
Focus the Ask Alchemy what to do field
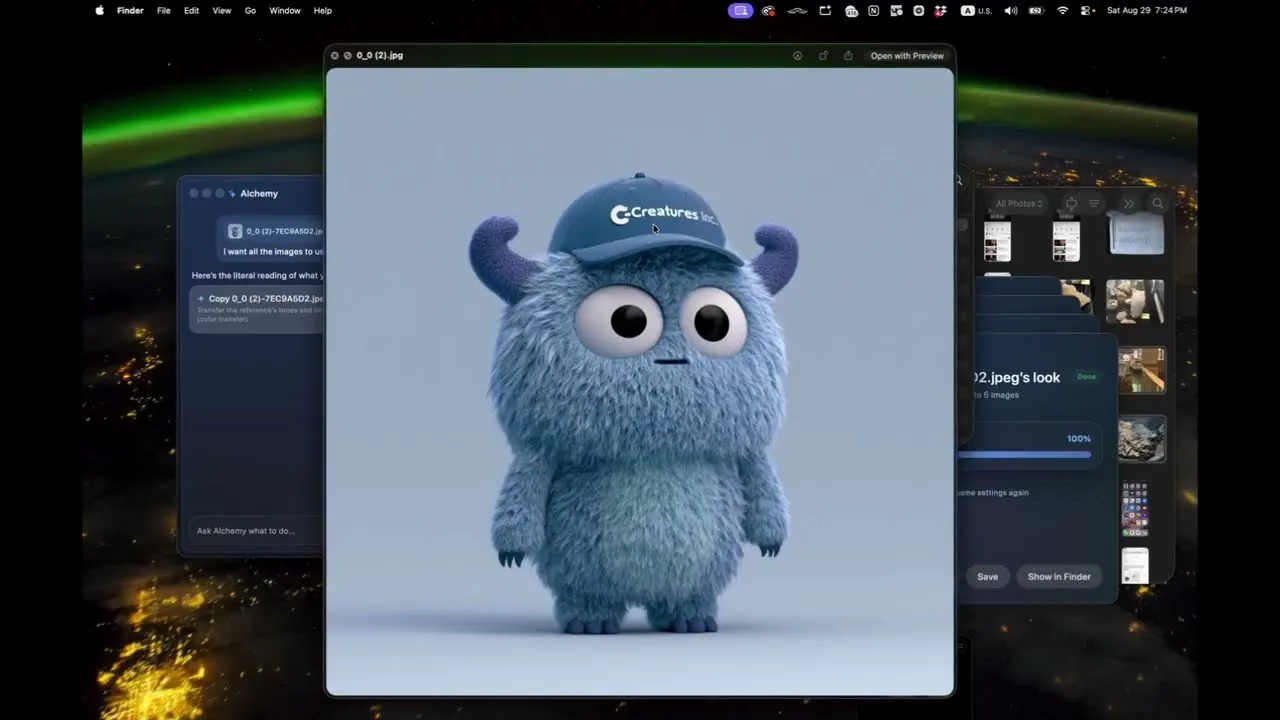(257, 531)
